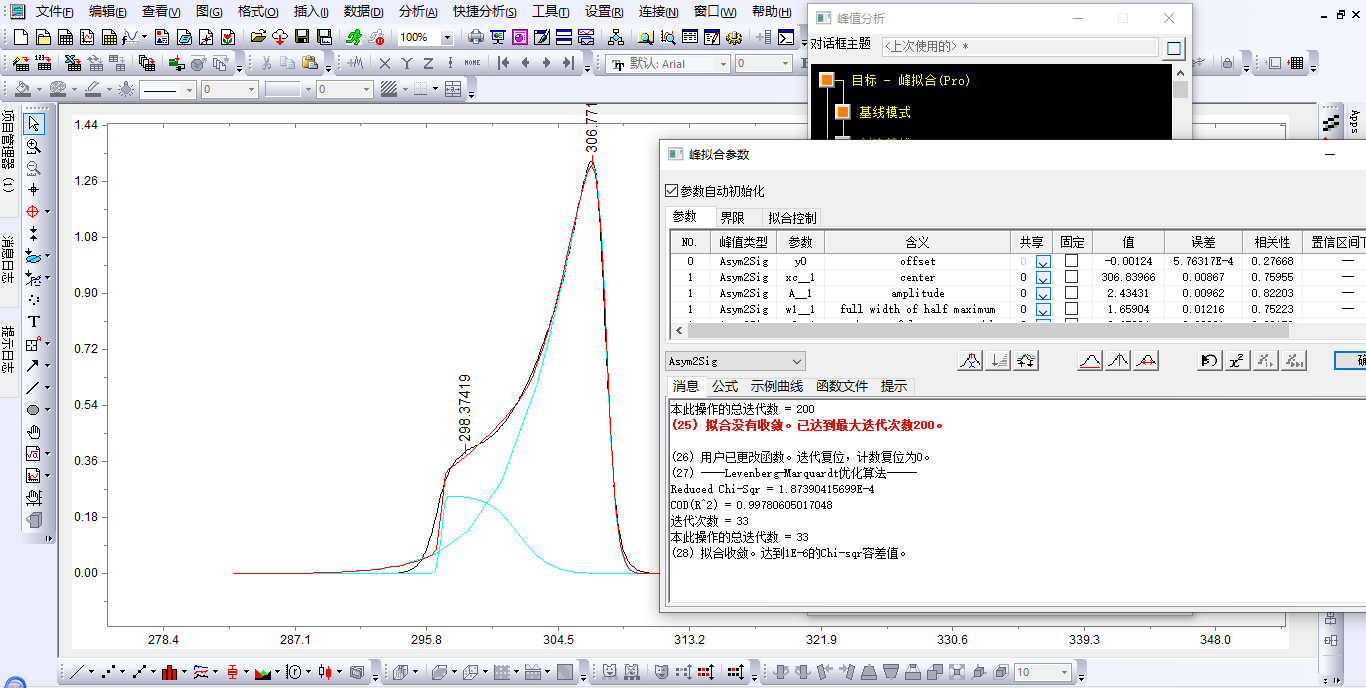Click the Print icon in the standard toolbar
The height and width of the screenshot is (688, 1366).
pos(476,37)
